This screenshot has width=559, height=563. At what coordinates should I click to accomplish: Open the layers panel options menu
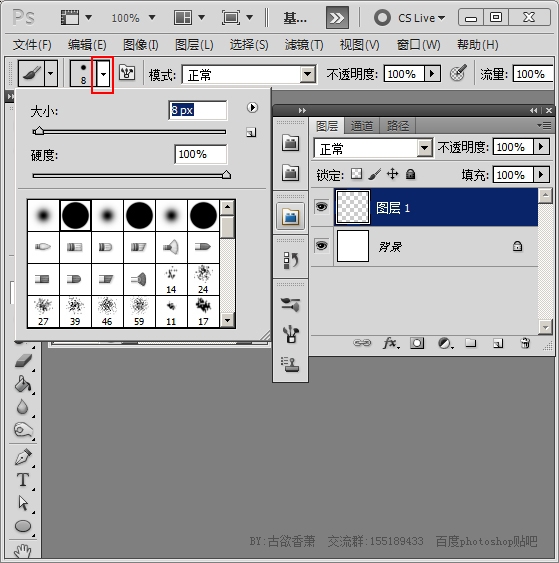(x=544, y=125)
